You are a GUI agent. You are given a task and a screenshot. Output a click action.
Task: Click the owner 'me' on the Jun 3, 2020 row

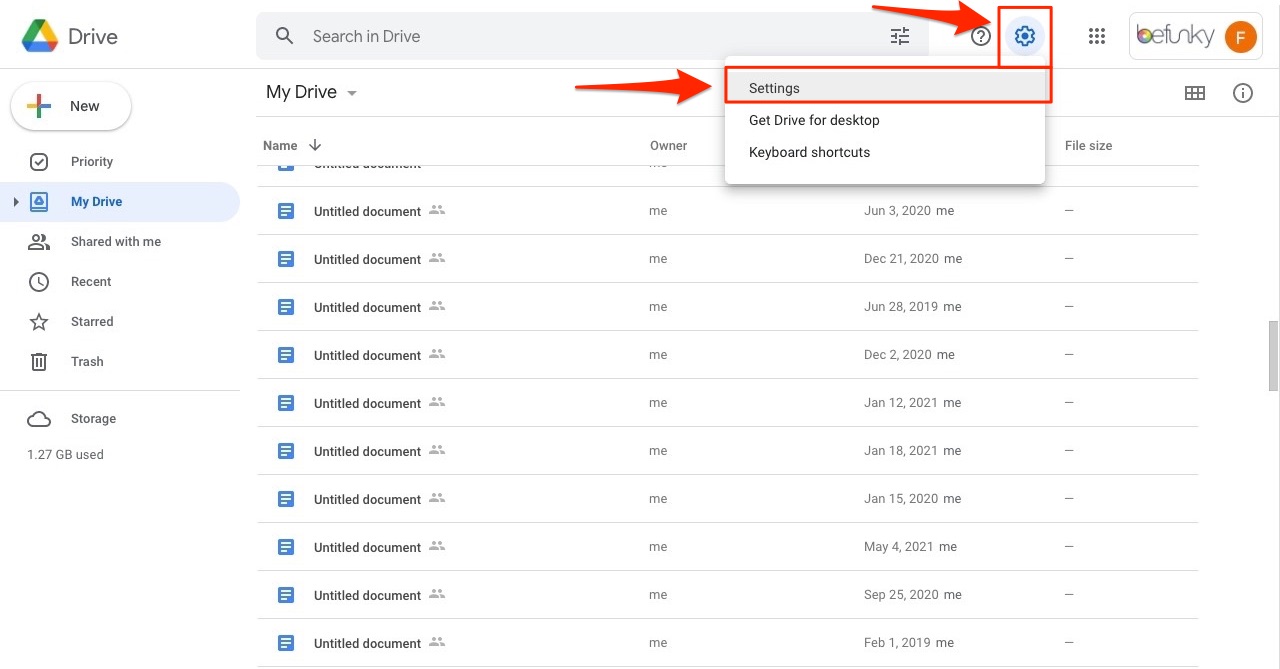click(x=658, y=211)
